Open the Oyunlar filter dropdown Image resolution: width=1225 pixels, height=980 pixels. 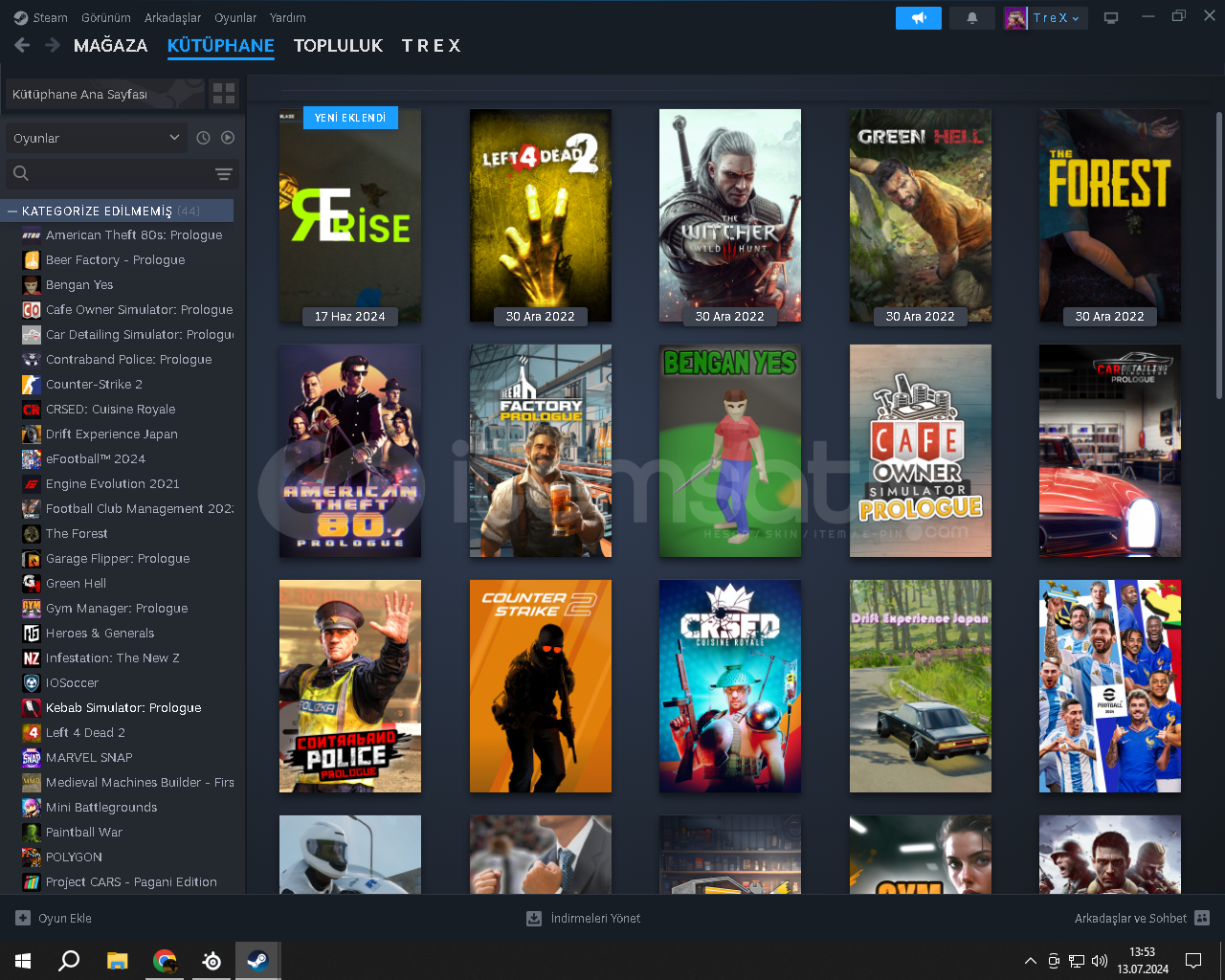coord(96,138)
